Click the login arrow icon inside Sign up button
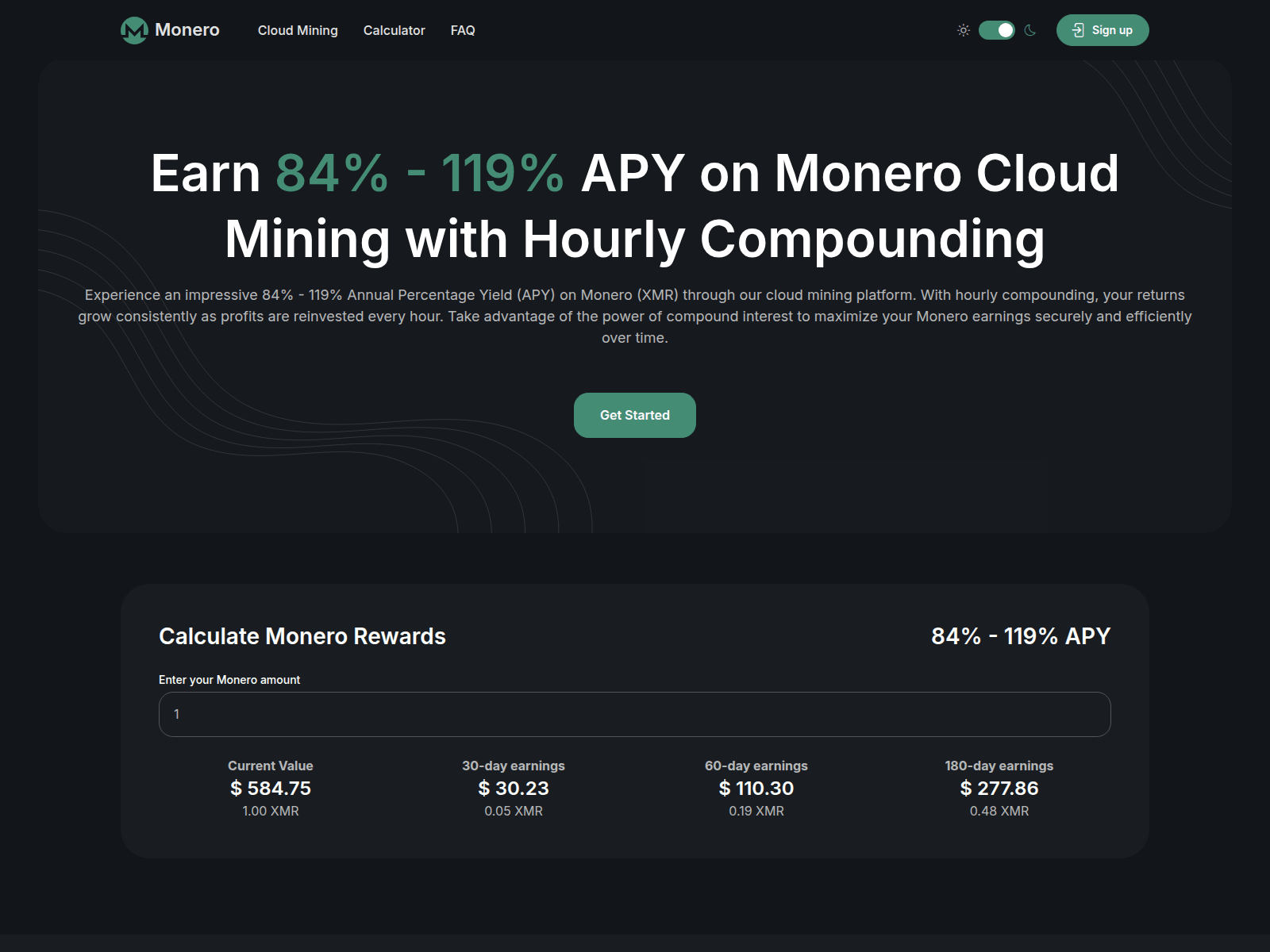The width and height of the screenshot is (1270, 952). click(1079, 30)
